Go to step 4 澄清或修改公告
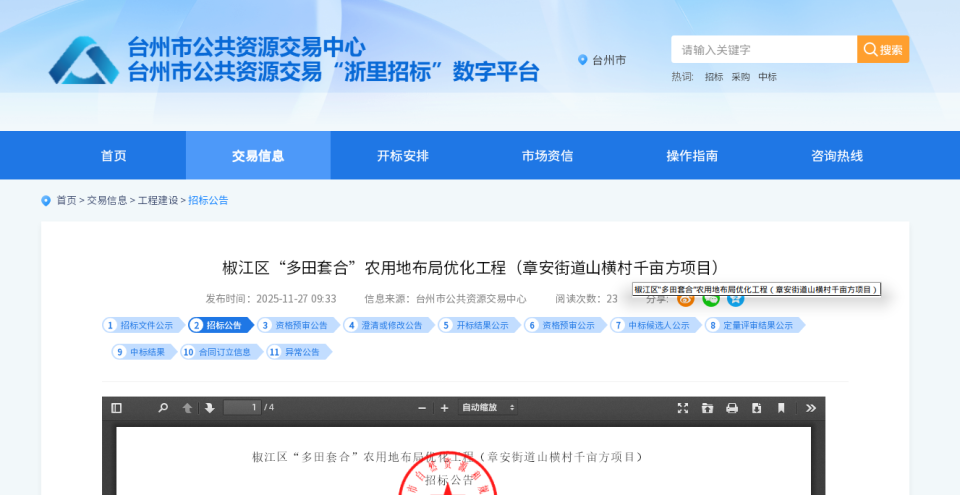The width and height of the screenshot is (960, 495). (388, 325)
